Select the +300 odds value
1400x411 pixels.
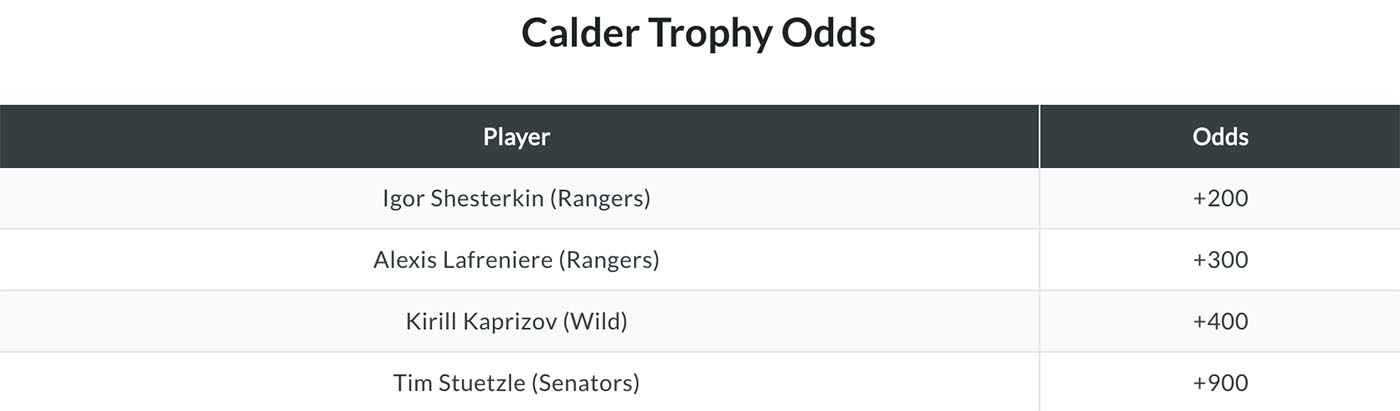click(1220, 261)
